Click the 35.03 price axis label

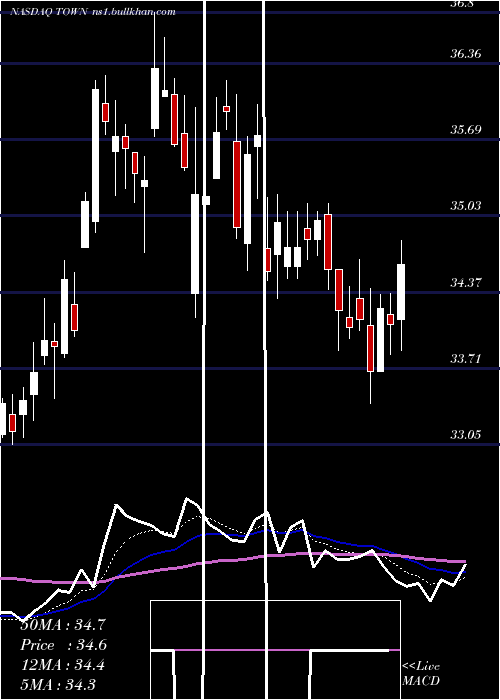tap(466, 206)
